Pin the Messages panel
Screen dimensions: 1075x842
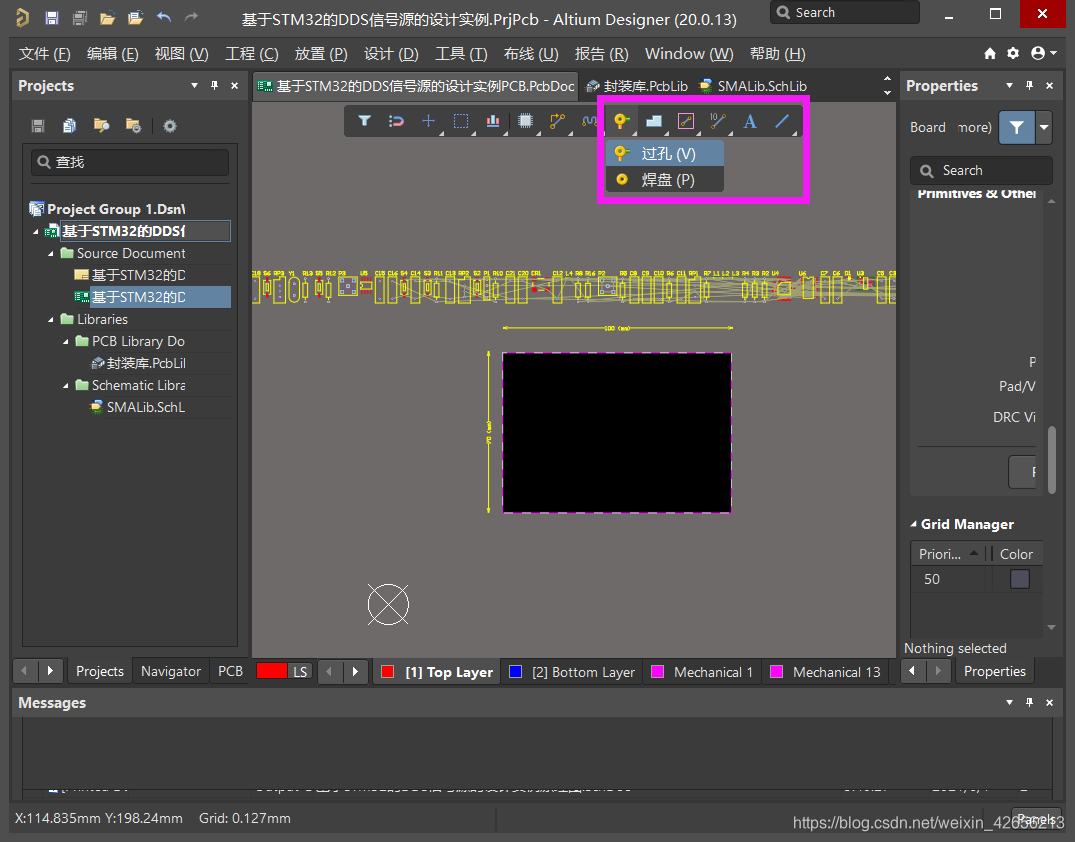pyautogui.click(x=1029, y=702)
